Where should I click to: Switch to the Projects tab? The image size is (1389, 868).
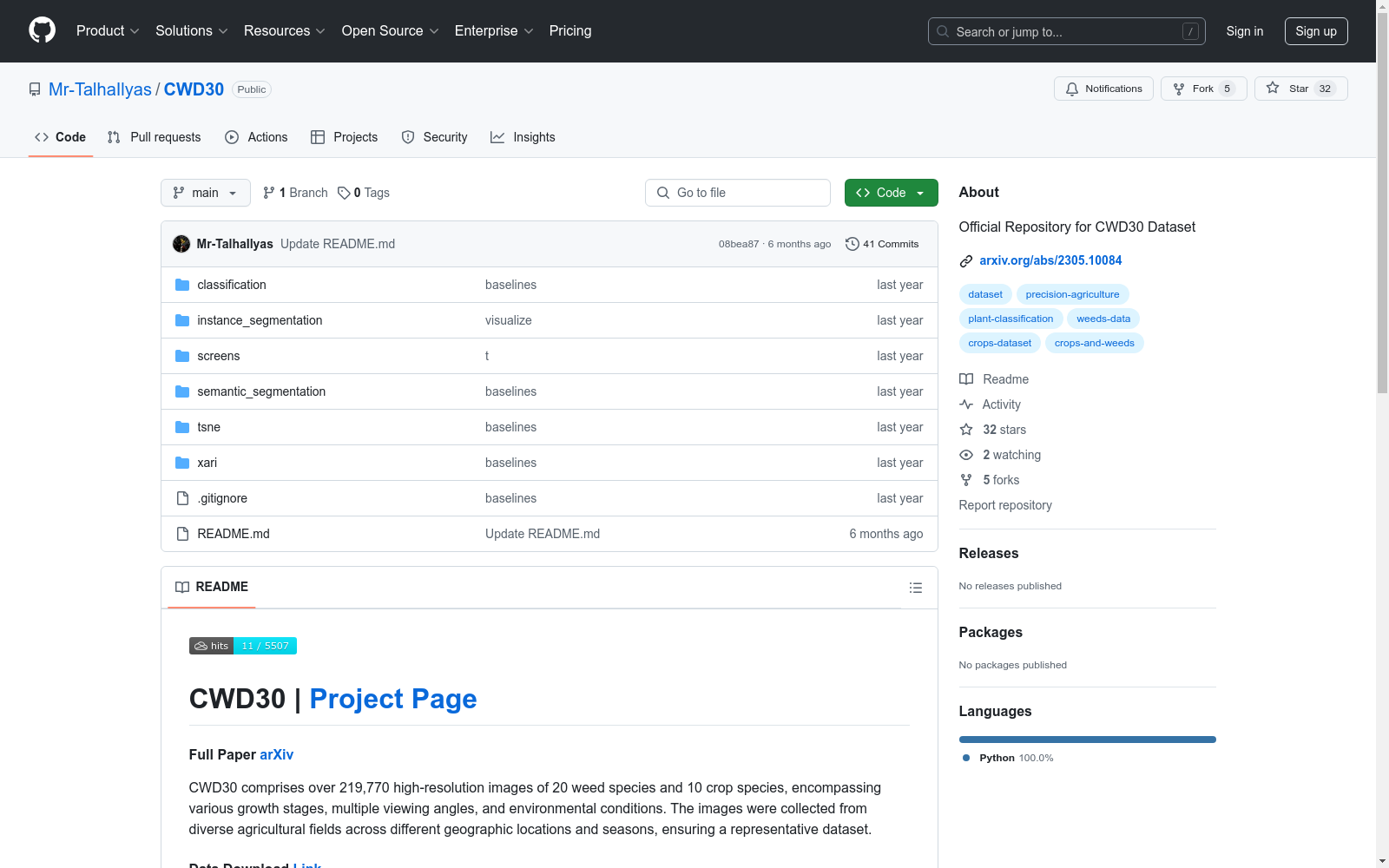[x=345, y=137]
